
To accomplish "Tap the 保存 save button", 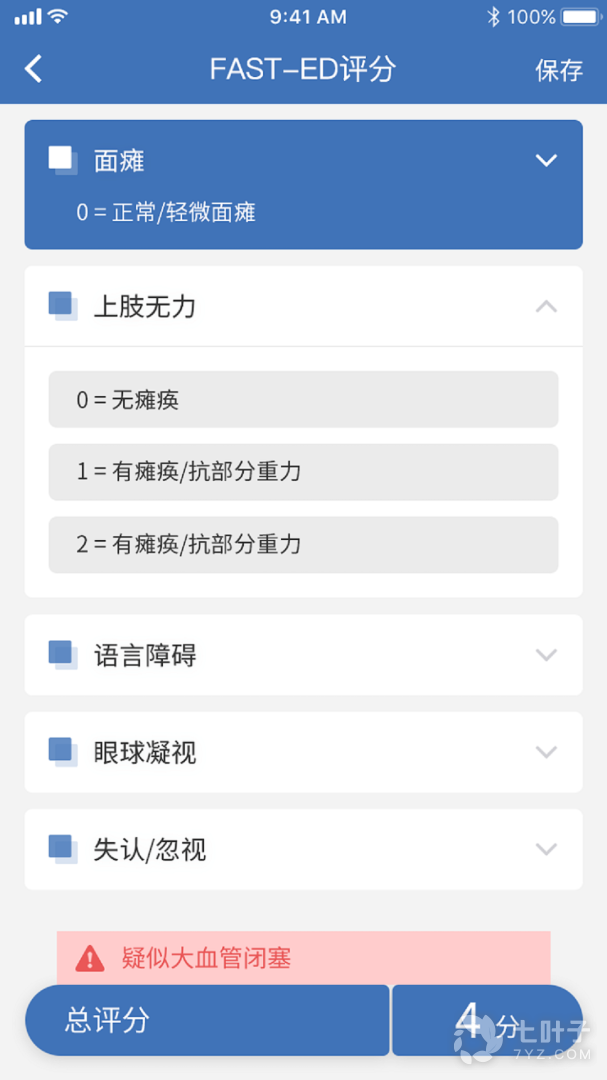I will point(559,70).
